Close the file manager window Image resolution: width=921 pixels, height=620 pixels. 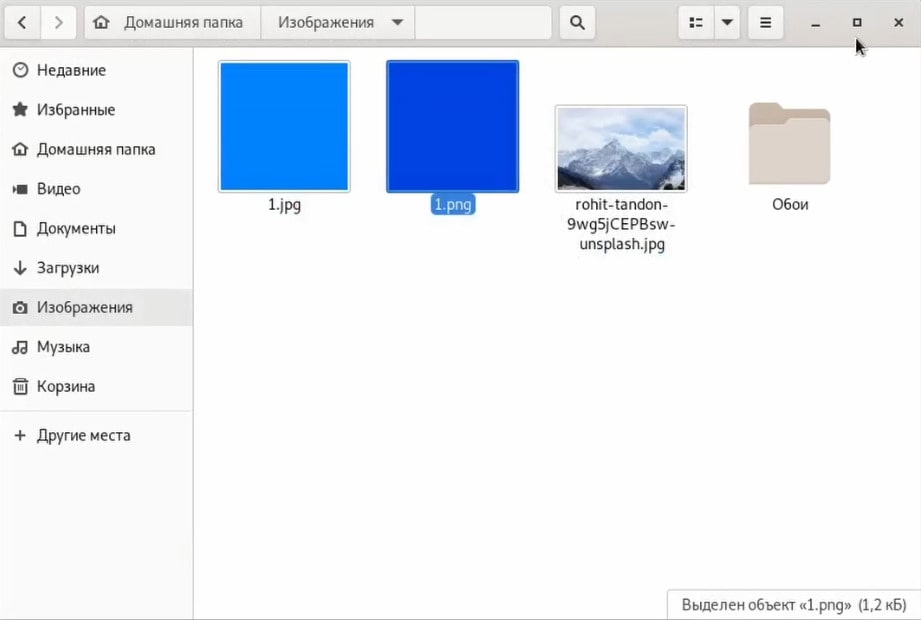pyautogui.click(x=899, y=23)
